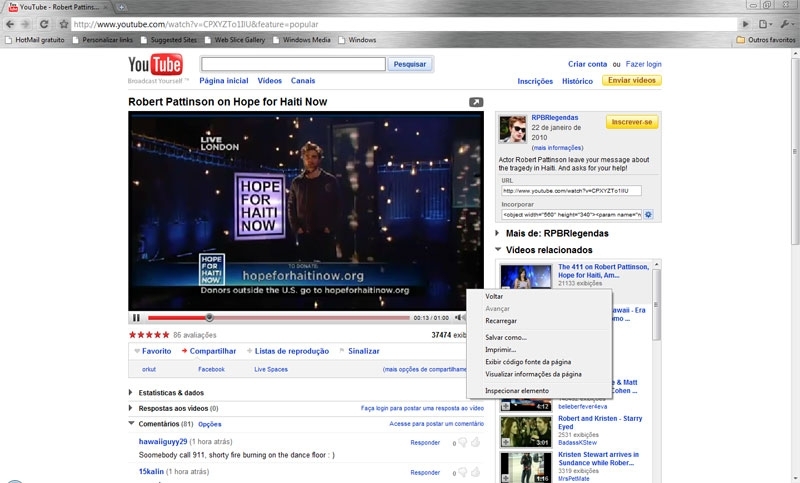
Task: Click the related videos list scrollbar
Action: [657, 305]
